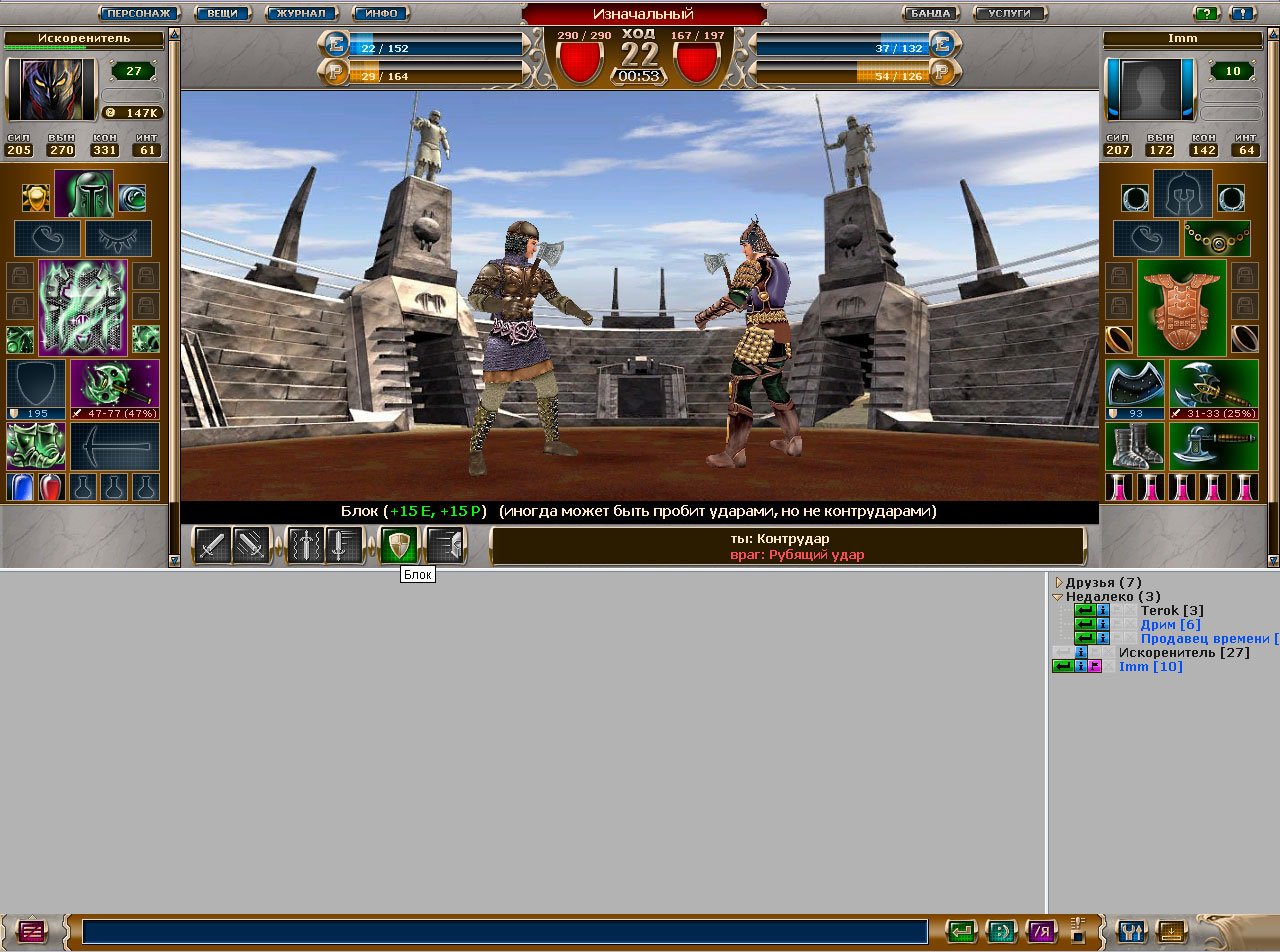
Task: Select the Блок shield action
Action: (x=399, y=546)
